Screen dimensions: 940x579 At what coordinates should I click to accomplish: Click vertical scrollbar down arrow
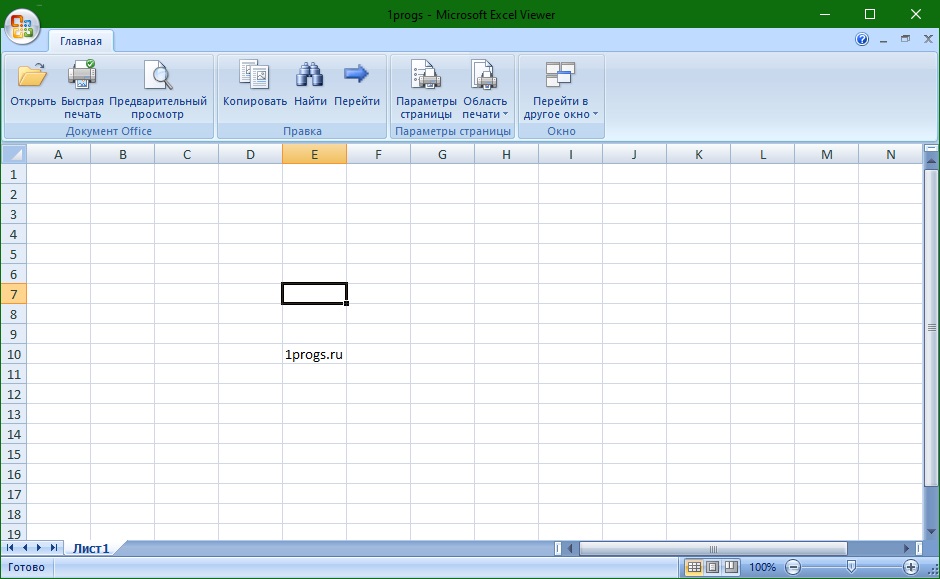(931, 532)
